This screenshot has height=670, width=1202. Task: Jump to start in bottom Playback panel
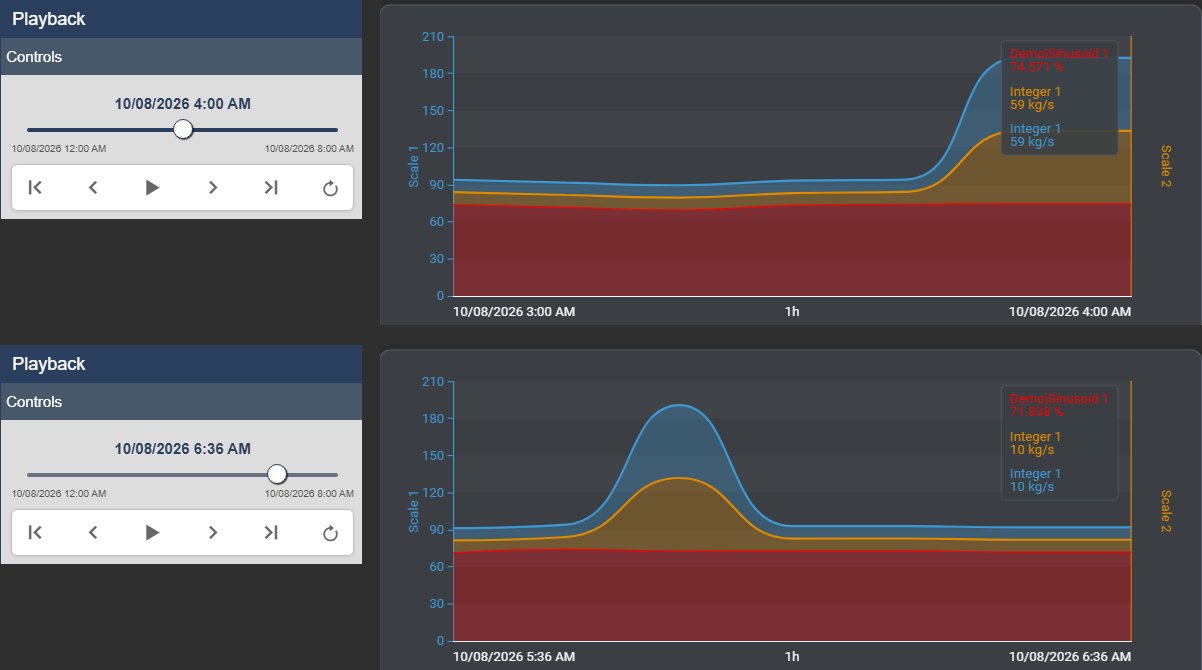point(34,532)
